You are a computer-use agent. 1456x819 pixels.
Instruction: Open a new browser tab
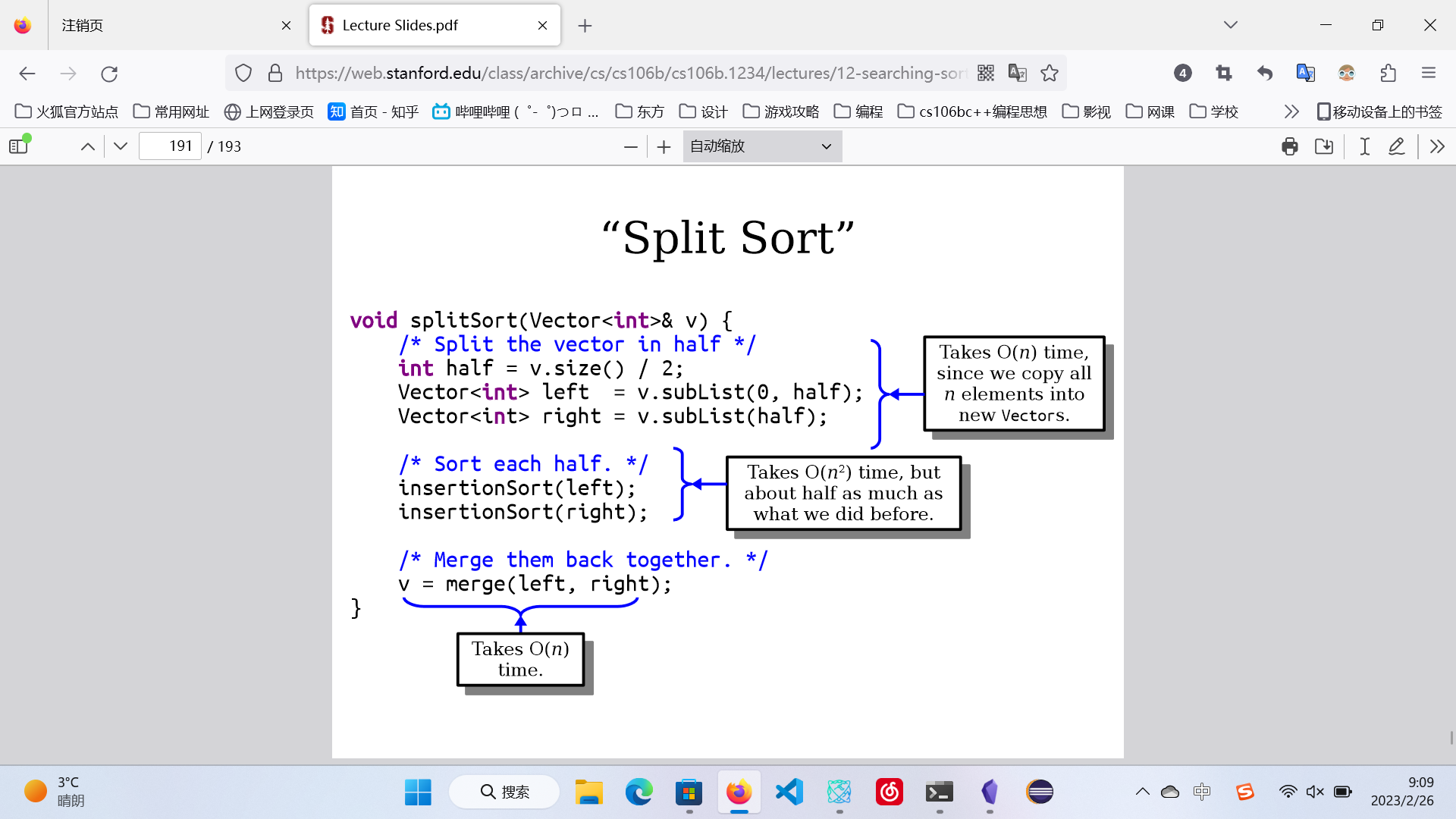click(x=585, y=26)
